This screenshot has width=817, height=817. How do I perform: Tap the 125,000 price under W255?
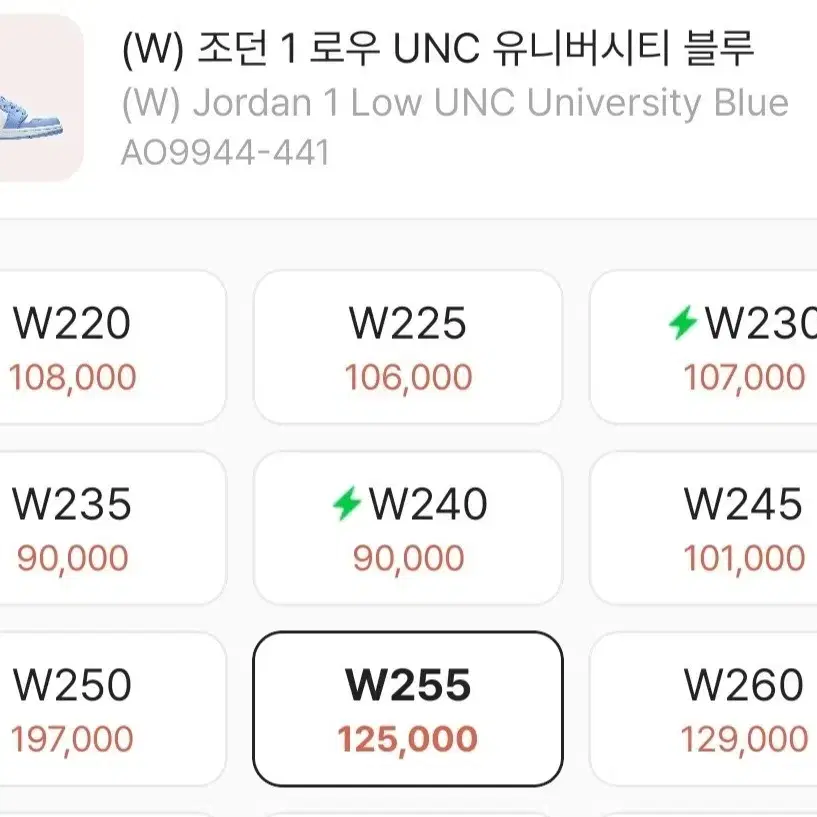(x=408, y=739)
